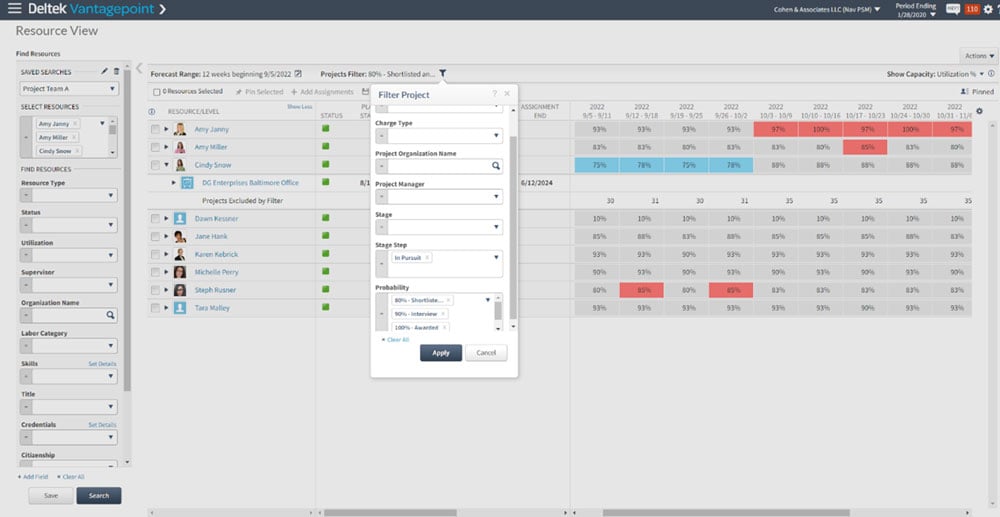Apply the project filter
The image size is (1000, 517).
441,353
